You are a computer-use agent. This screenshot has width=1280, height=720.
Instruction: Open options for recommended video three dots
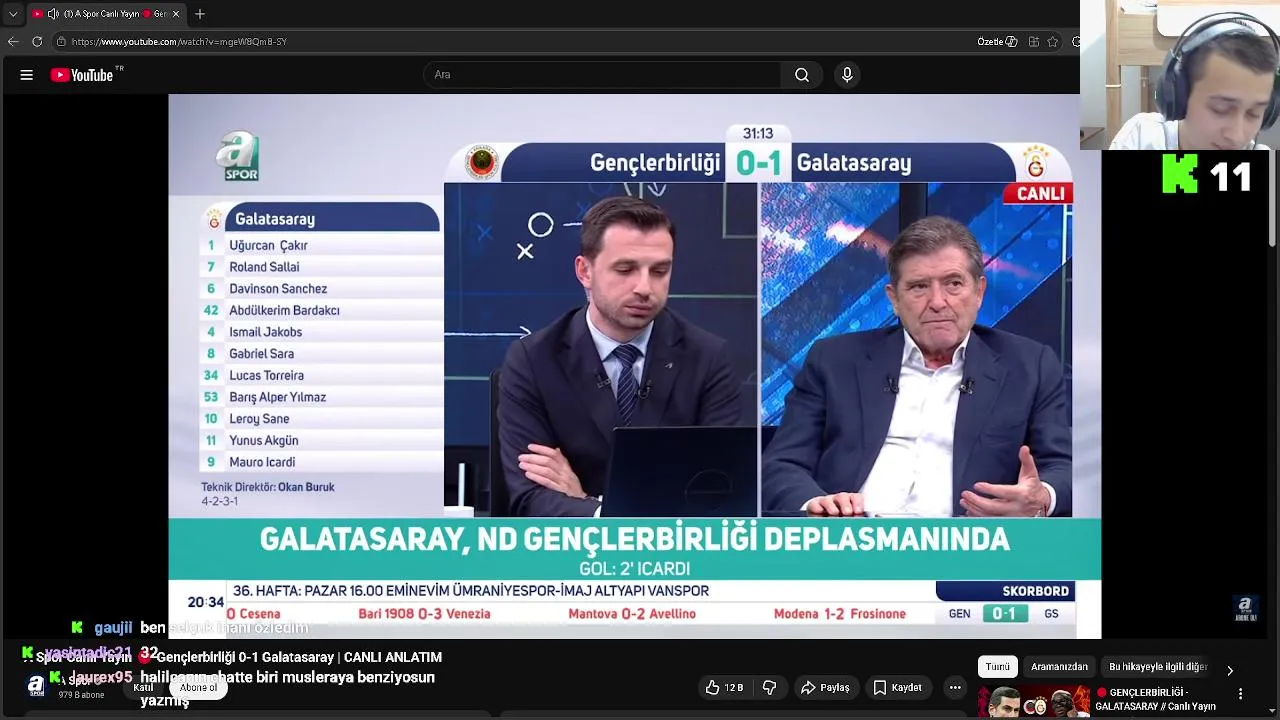click(x=1241, y=694)
